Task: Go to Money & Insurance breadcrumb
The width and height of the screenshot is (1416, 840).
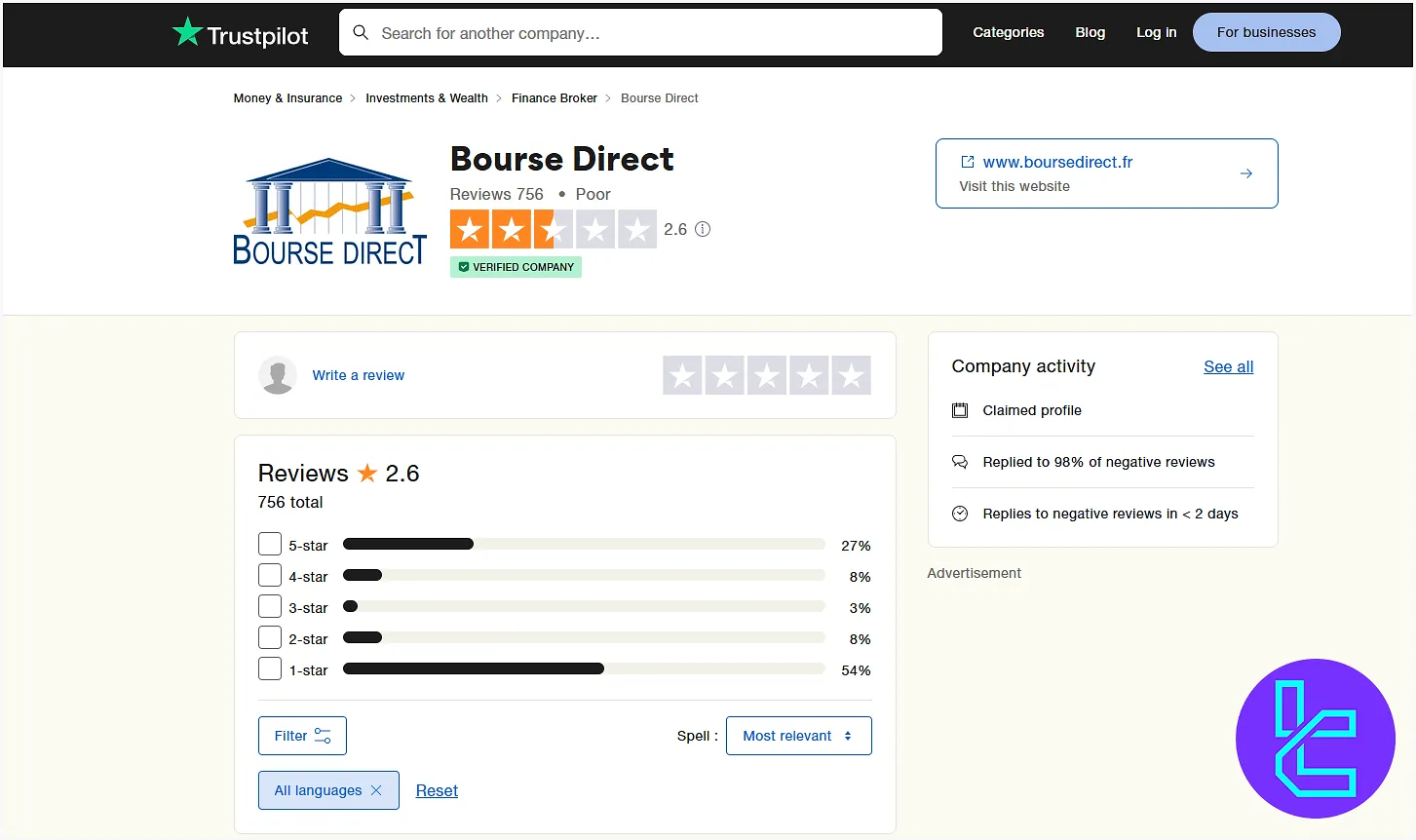Action: pyautogui.click(x=287, y=98)
